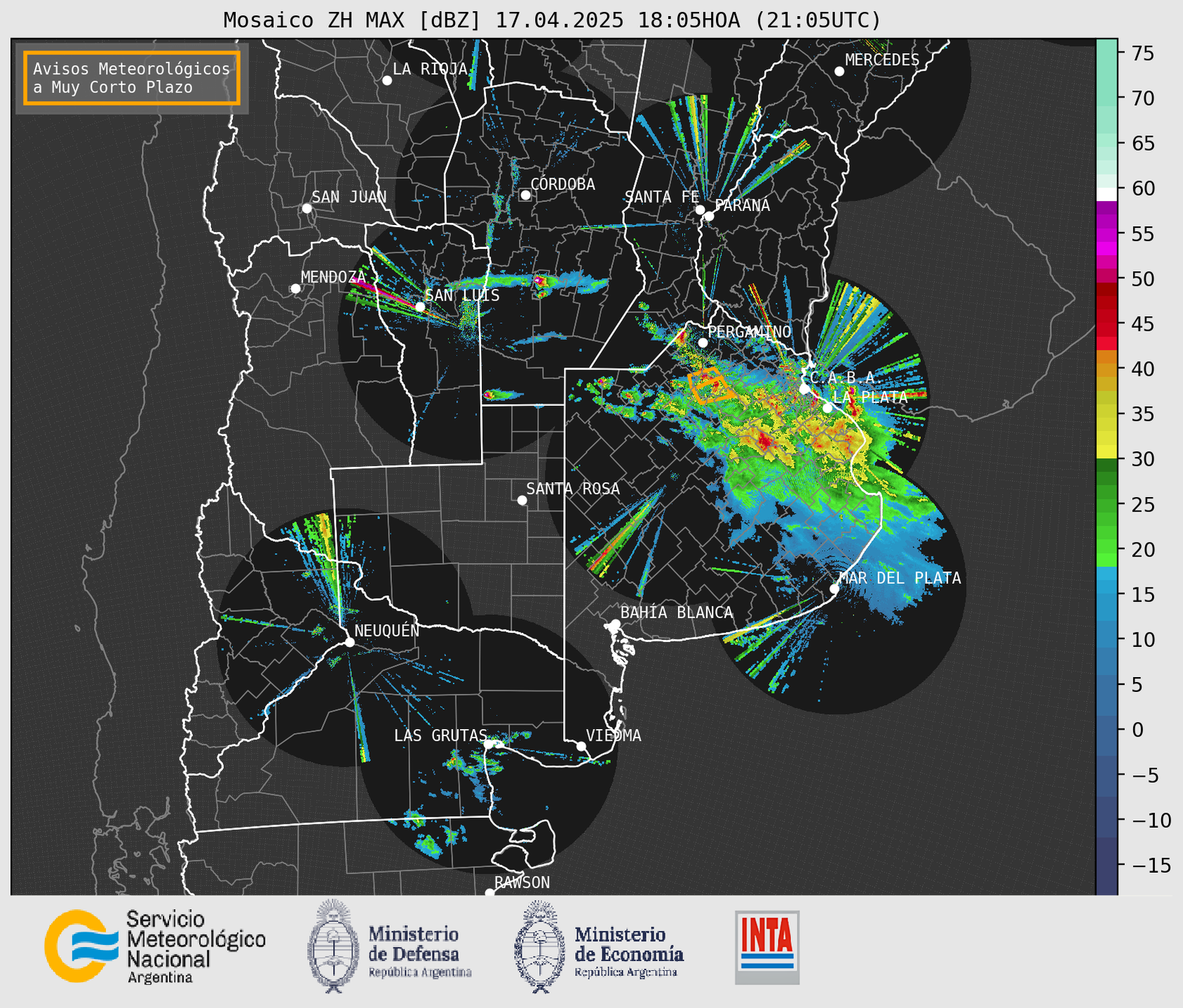Click the 55 dBZ magenta band on colorbar
The image size is (1183, 1008).
(x=1107, y=234)
